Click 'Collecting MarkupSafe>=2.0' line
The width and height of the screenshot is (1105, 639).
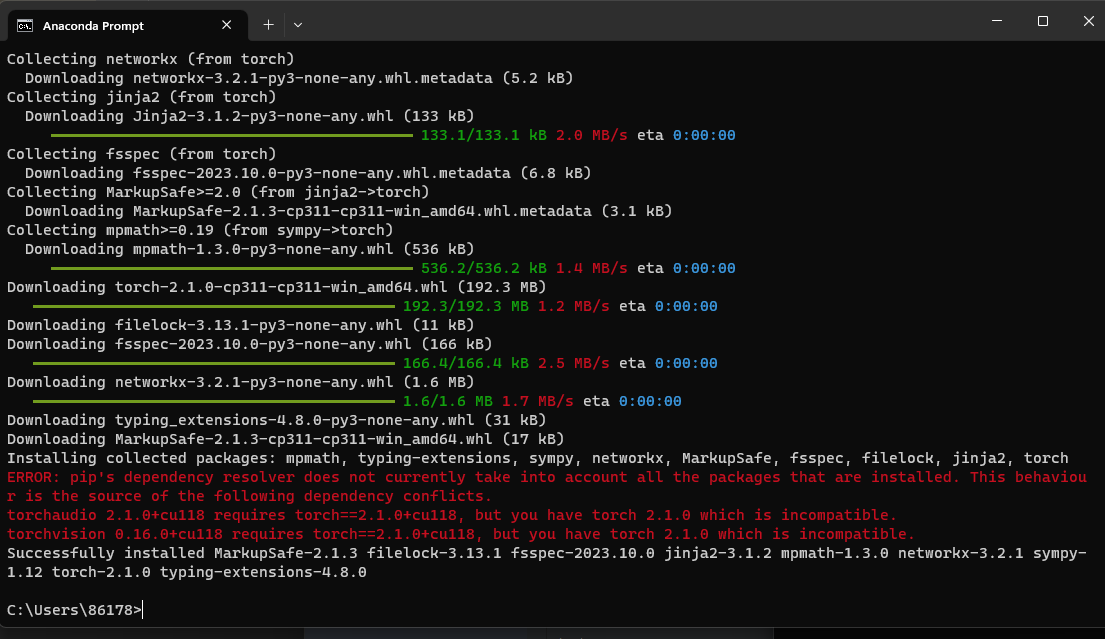pos(218,192)
